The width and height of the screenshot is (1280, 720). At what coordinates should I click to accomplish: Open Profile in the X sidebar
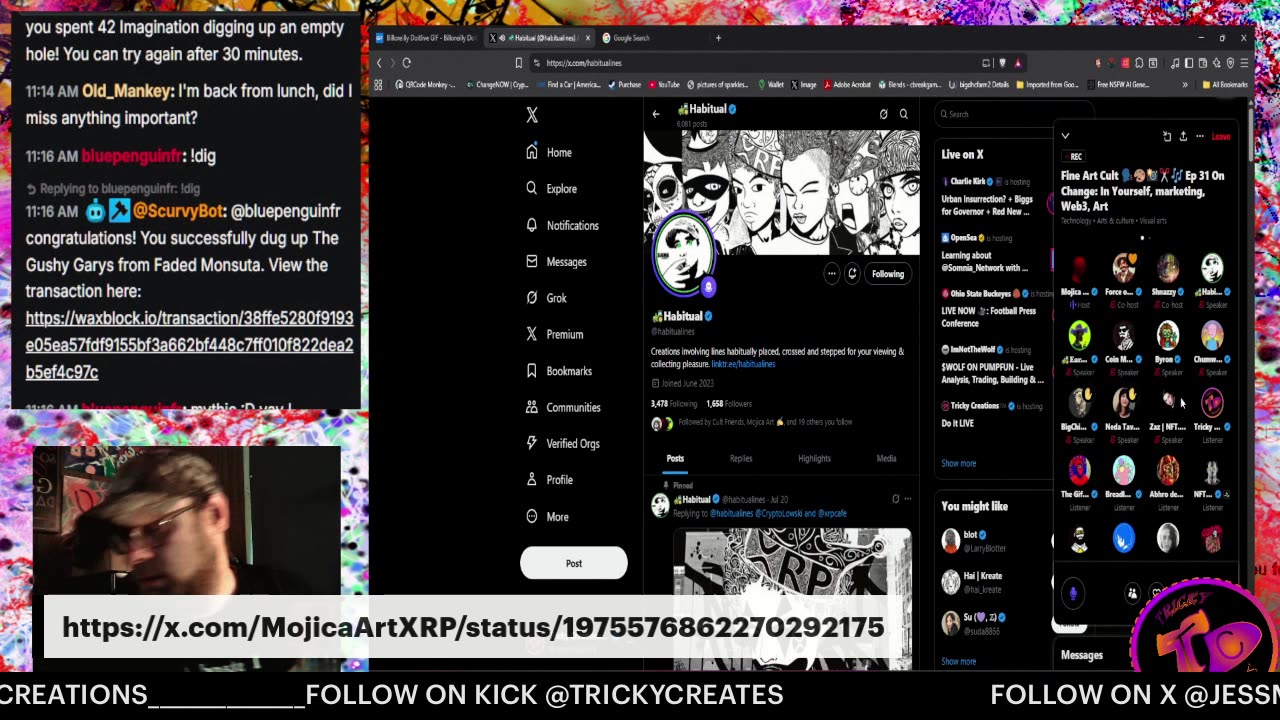pos(549,480)
